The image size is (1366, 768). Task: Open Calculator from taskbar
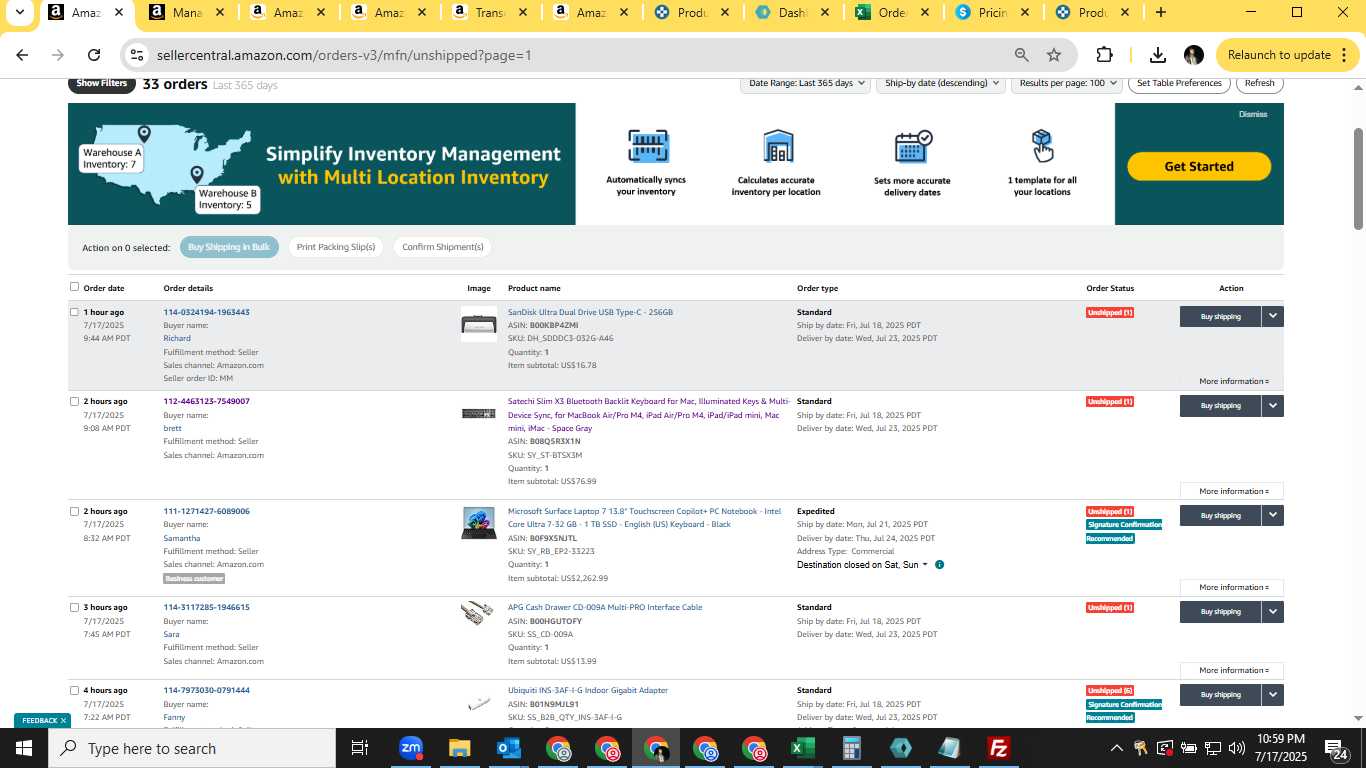[x=851, y=748]
